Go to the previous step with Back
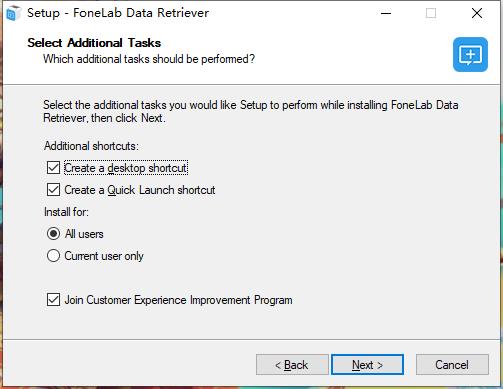This screenshot has height=389, width=503. tap(292, 365)
